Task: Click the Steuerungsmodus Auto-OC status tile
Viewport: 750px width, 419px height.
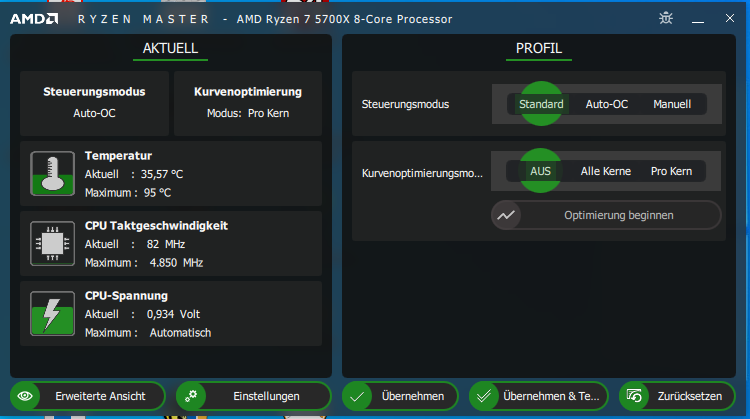Action: pyautogui.click(x=94, y=103)
